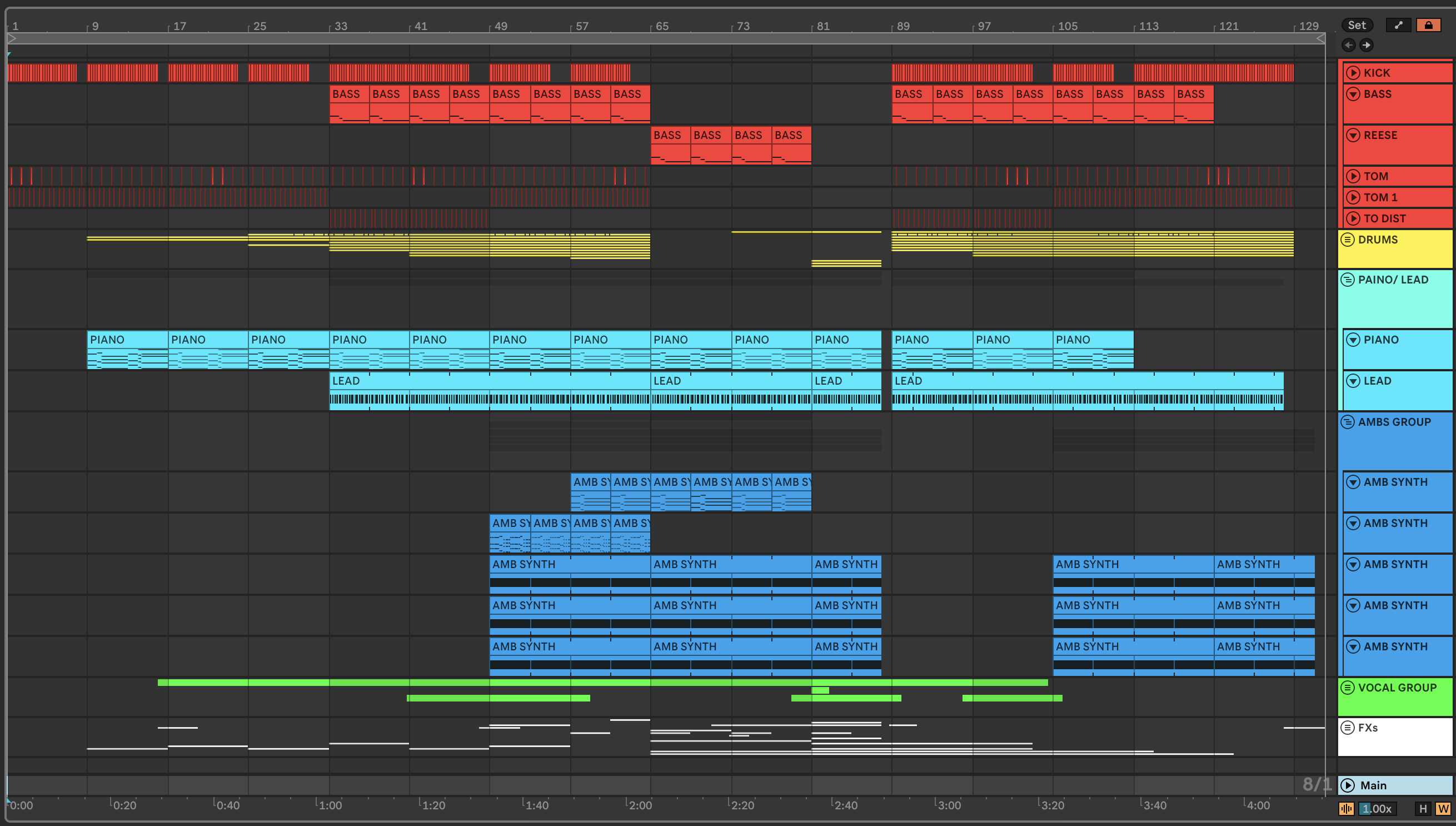Select the LEAD track title
The width and height of the screenshot is (1456, 826).
[1377, 381]
